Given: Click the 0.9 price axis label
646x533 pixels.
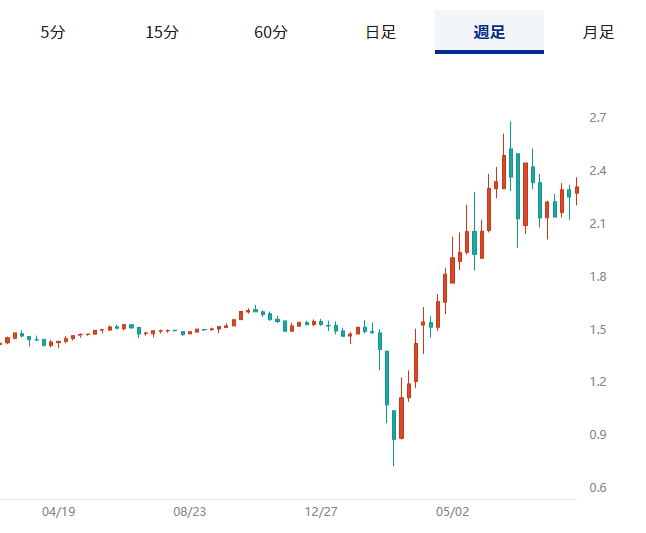Looking at the screenshot, I should coord(597,435).
